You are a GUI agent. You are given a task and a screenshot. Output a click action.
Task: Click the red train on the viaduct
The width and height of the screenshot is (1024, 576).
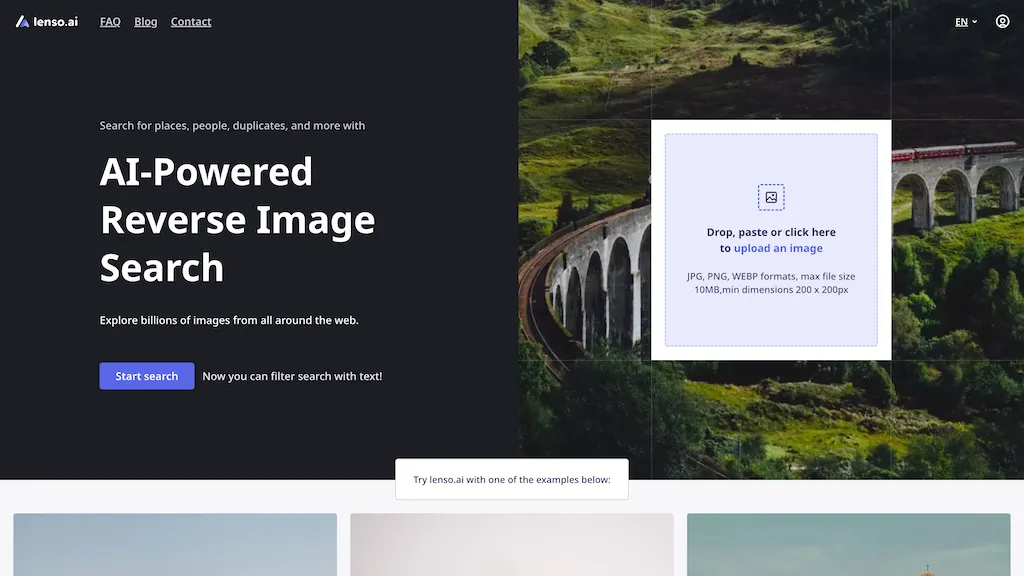point(952,151)
